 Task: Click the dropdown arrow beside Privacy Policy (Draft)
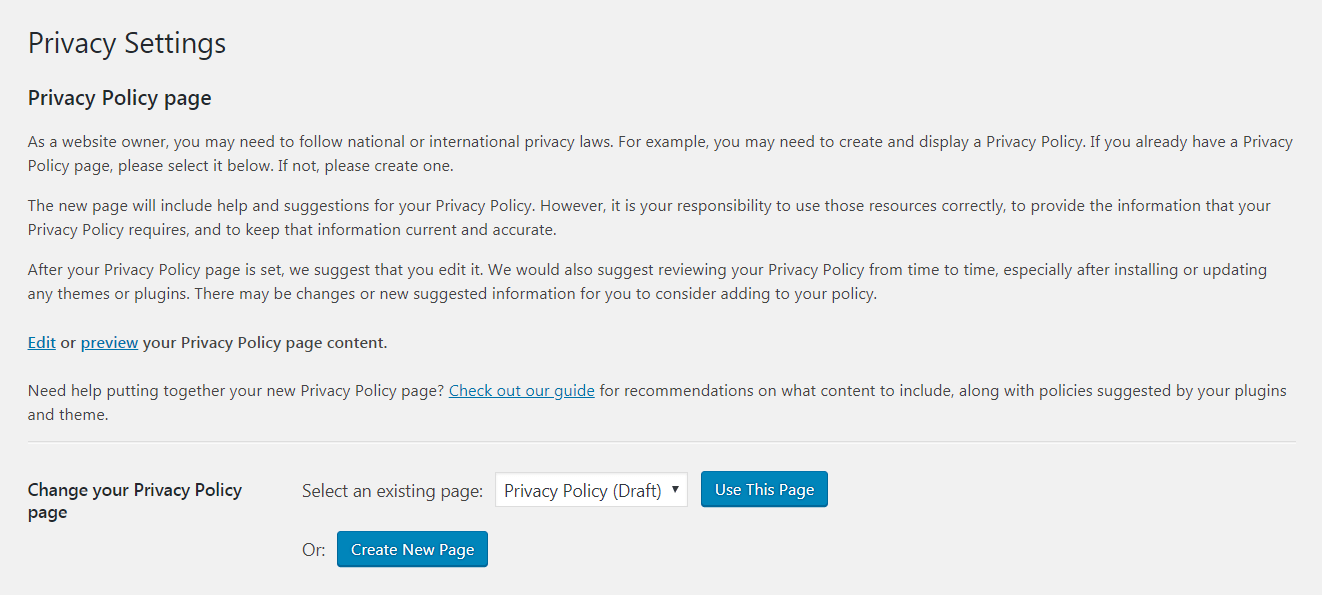coord(676,489)
